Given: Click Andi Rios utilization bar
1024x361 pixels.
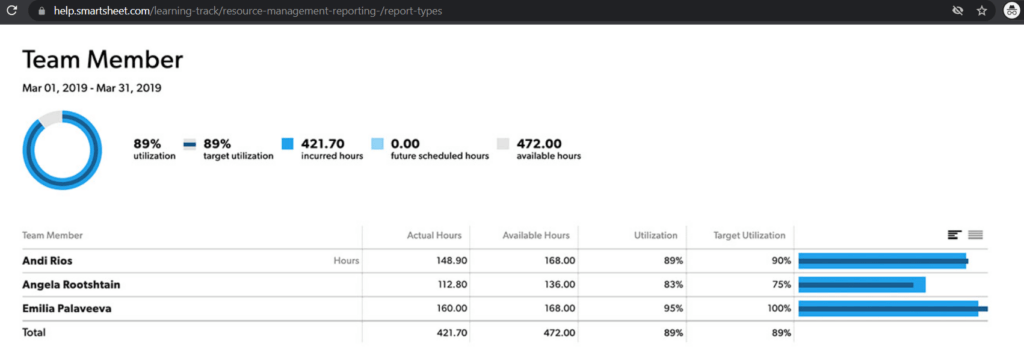Looking at the screenshot, I should [883, 260].
